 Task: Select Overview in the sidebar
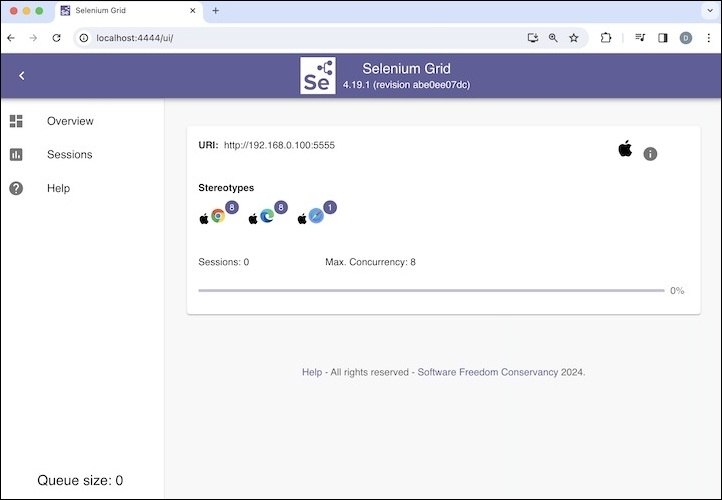[x=70, y=121]
